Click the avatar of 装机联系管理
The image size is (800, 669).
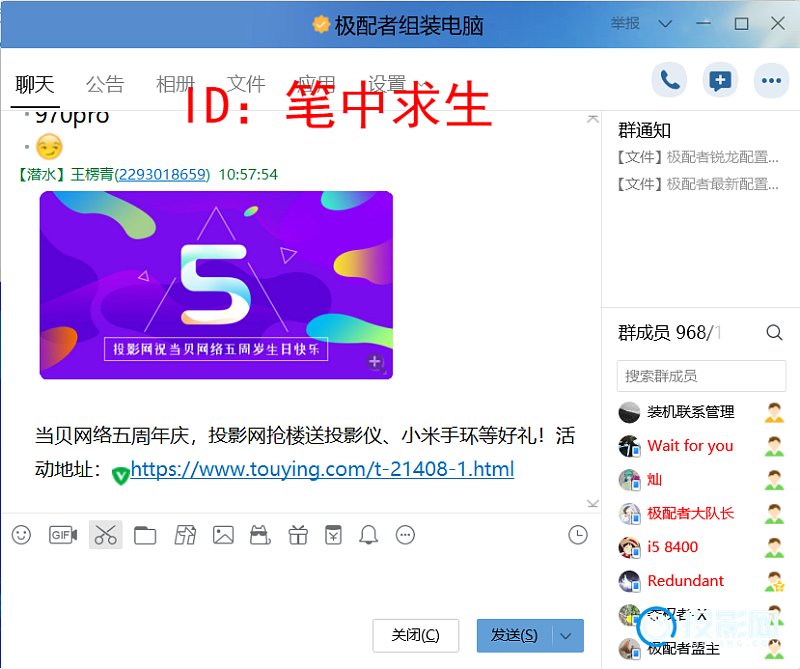pos(629,412)
